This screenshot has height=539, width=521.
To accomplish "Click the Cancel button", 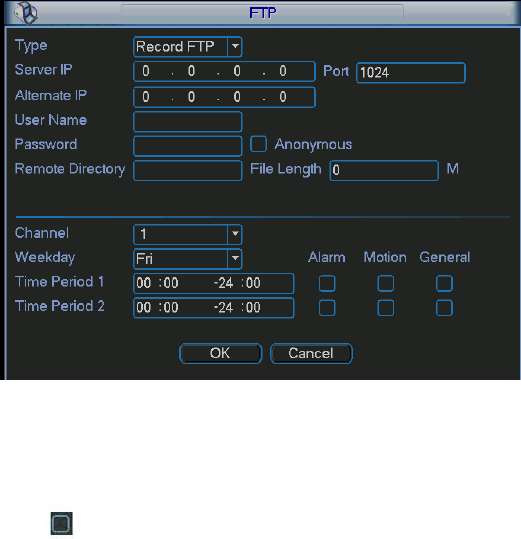I will coord(311,353).
